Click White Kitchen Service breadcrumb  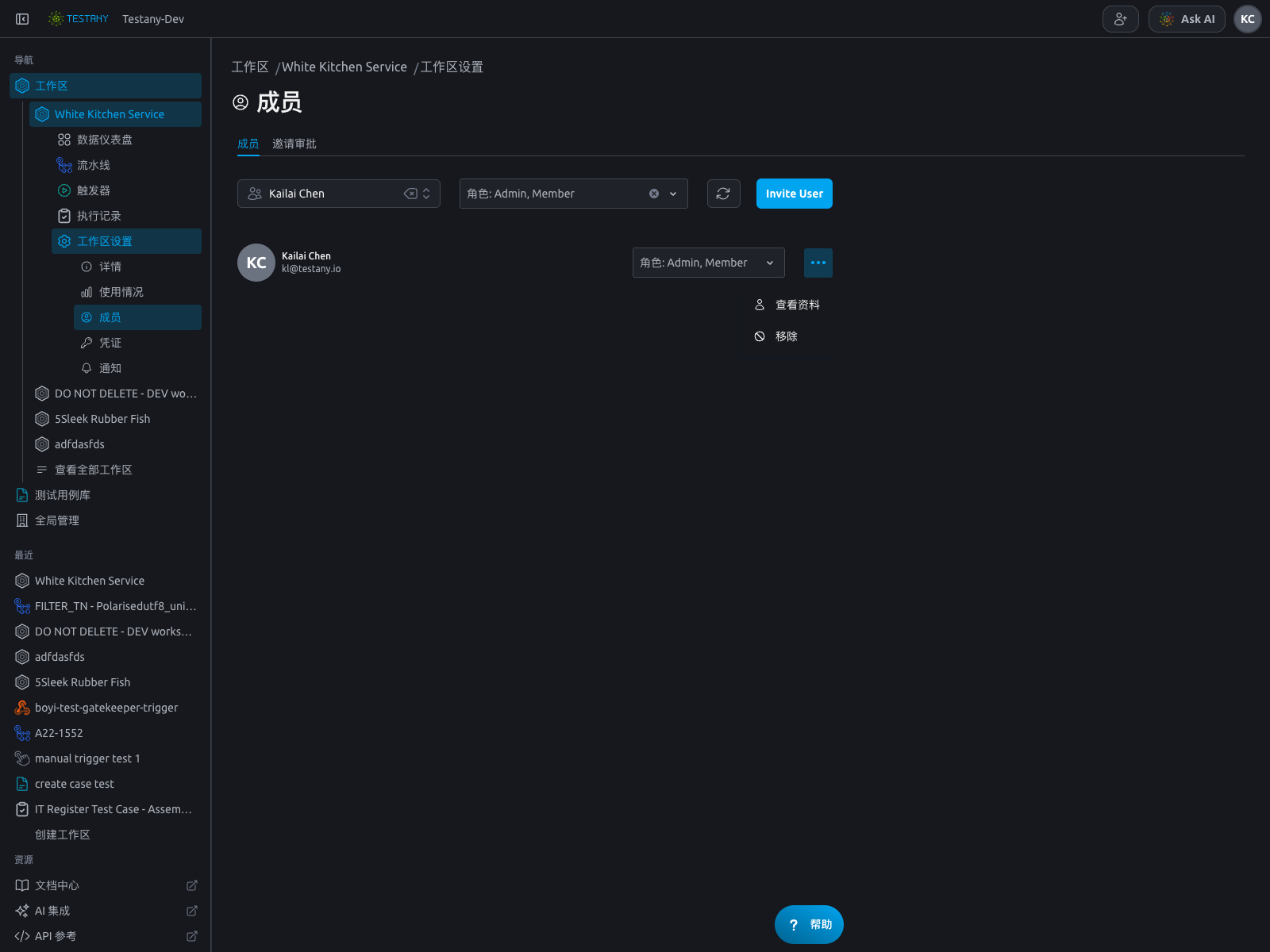344,67
